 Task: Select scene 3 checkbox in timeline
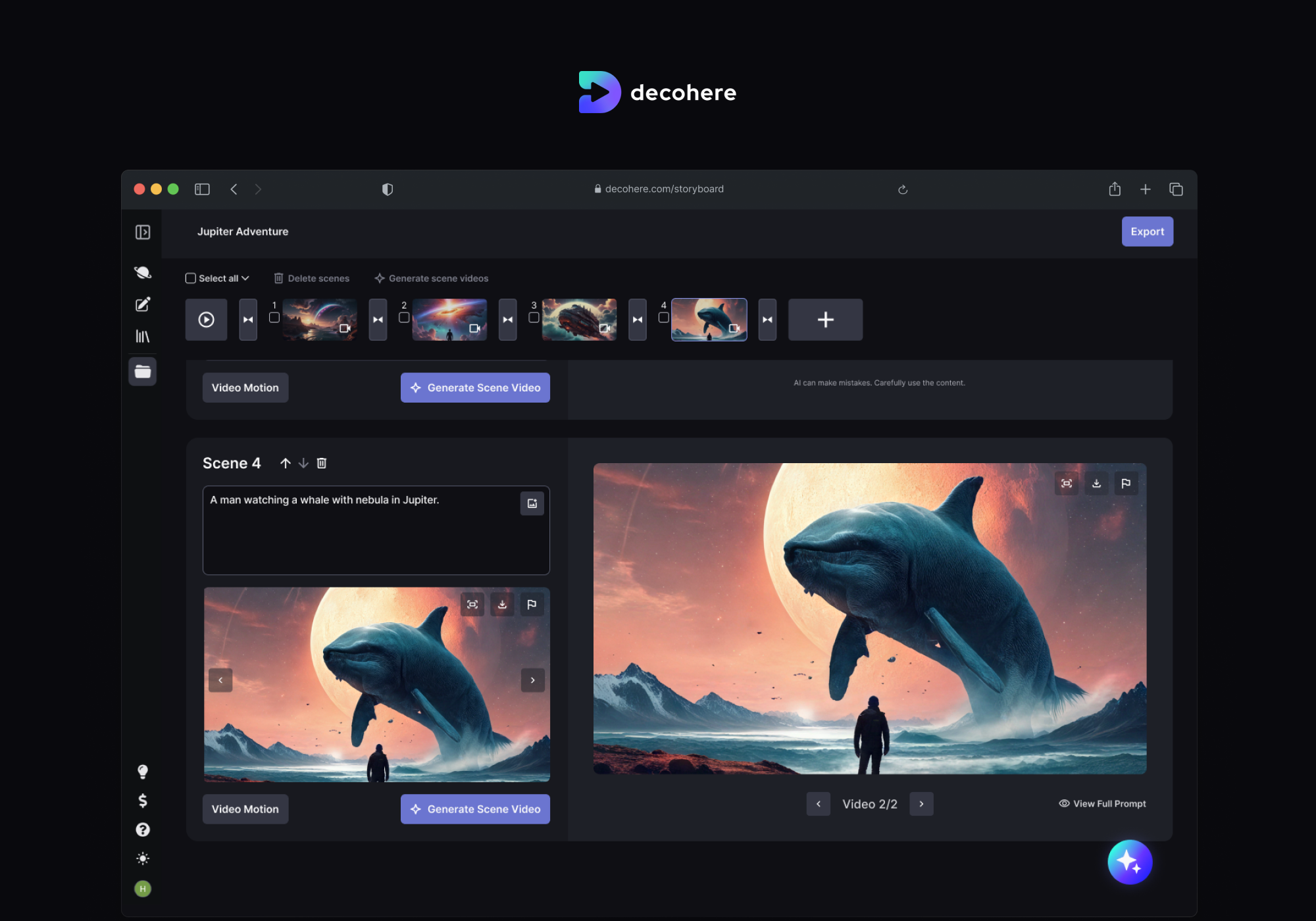coord(534,318)
